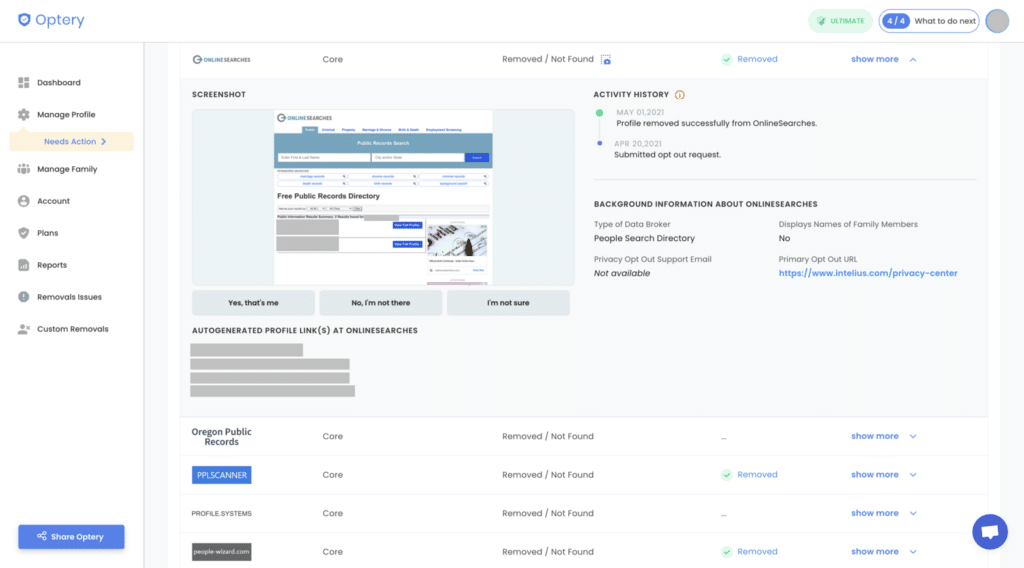Open Custom Removals page
This screenshot has height=568, width=1024.
point(72,329)
